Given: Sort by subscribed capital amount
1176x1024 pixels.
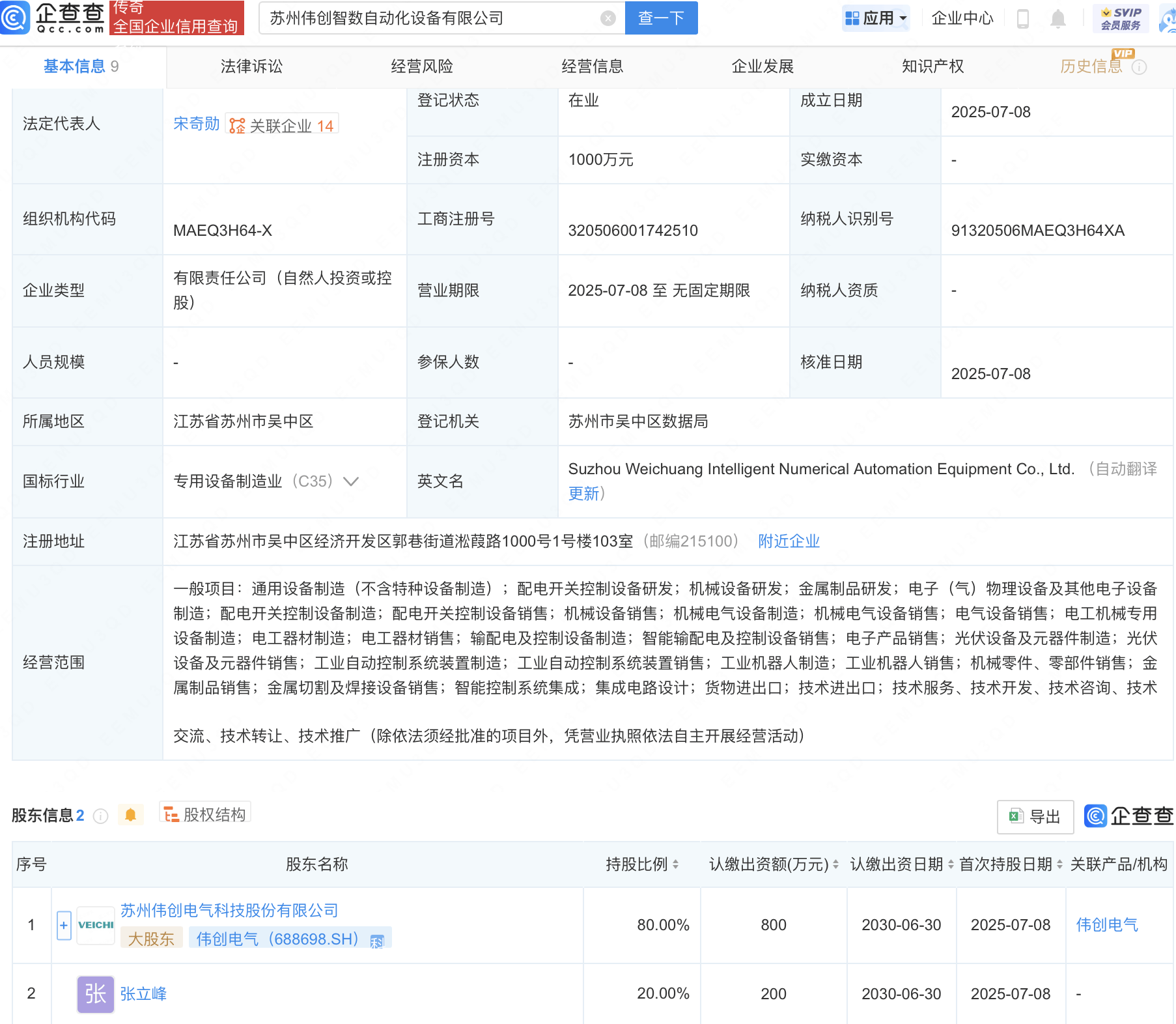Looking at the screenshot, I should tap(835, 864).
